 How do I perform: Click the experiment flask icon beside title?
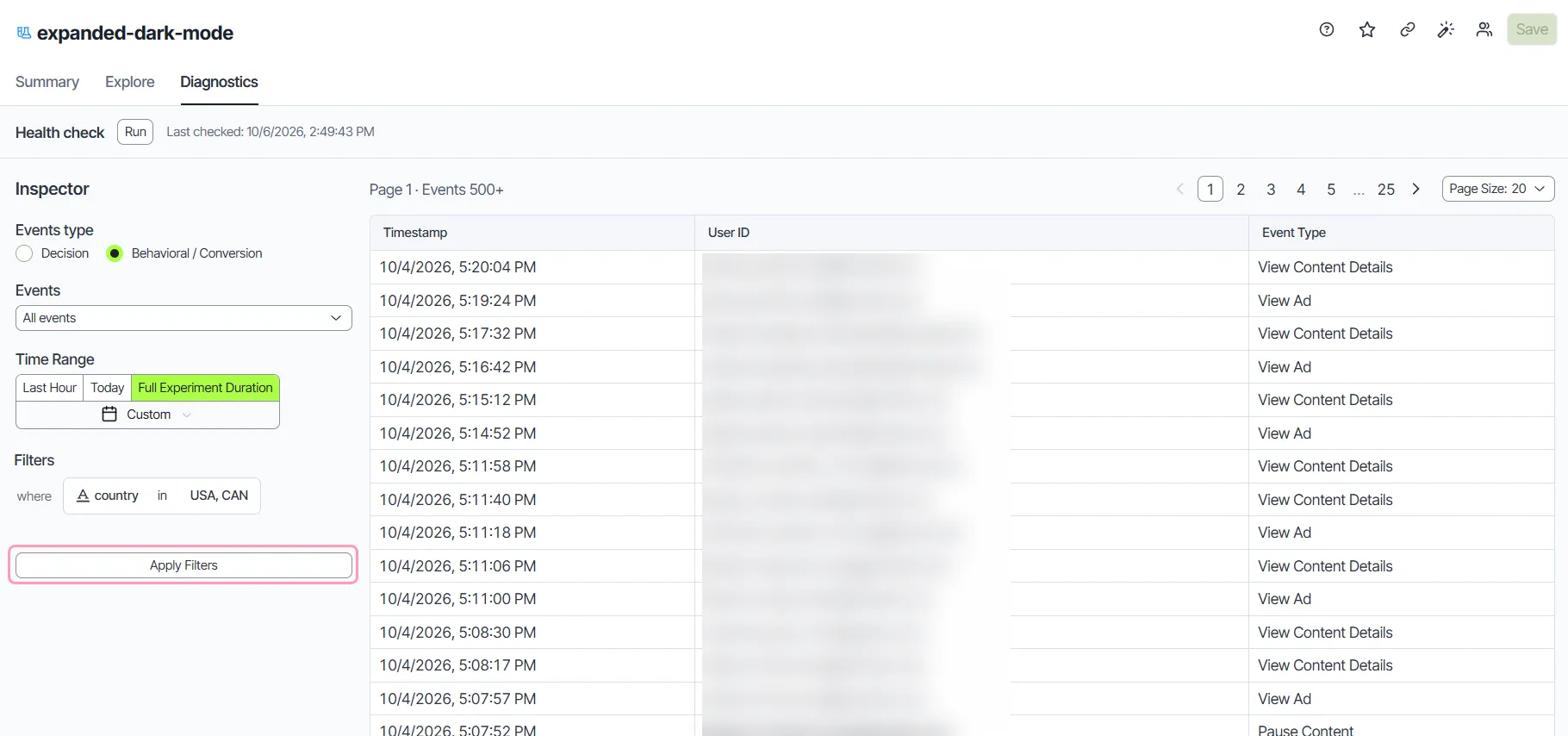(x=24, y=33)
